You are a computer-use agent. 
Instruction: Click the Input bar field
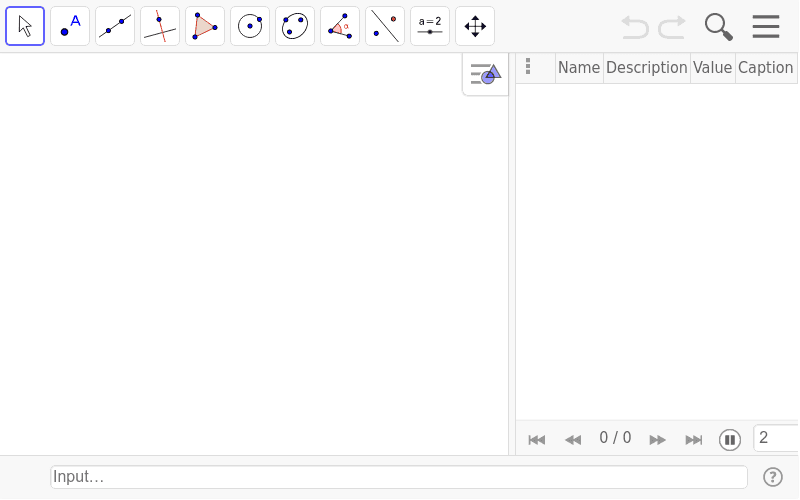[399, 477]
